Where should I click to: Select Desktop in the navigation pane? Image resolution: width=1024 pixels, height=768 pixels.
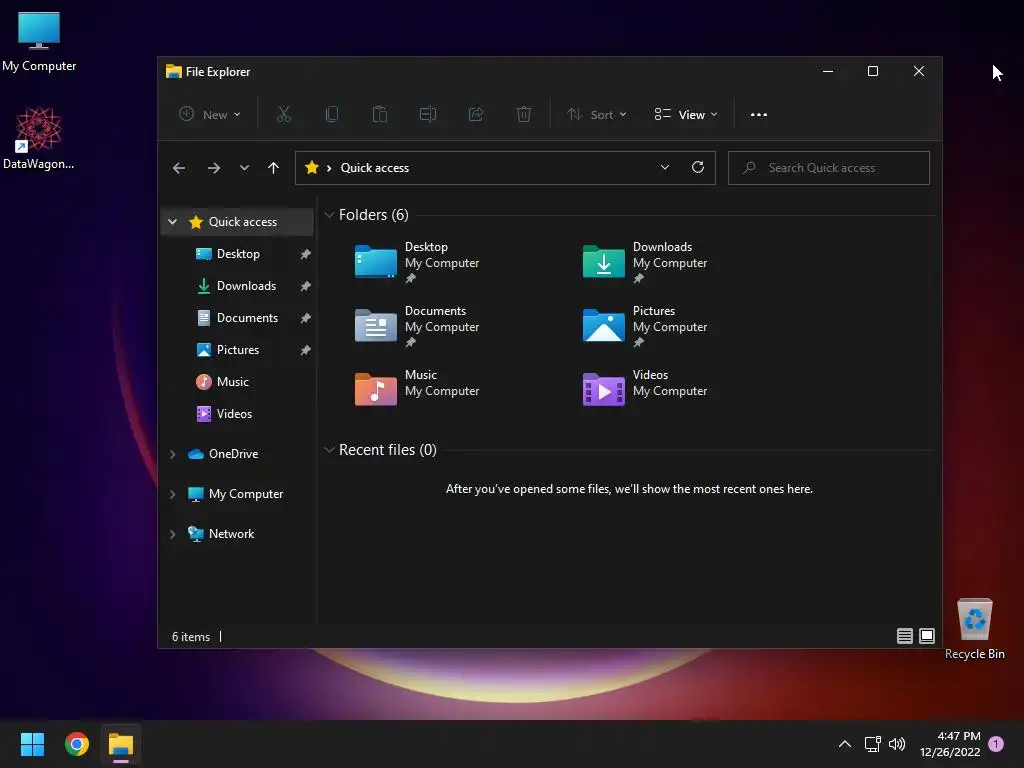tap(238, 253)
